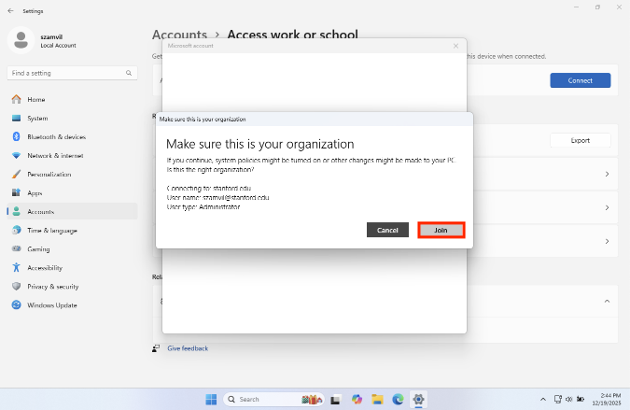The width and height of the screenshot is (630, 410).
Task: Open Time & language settings
Action: 72,230
